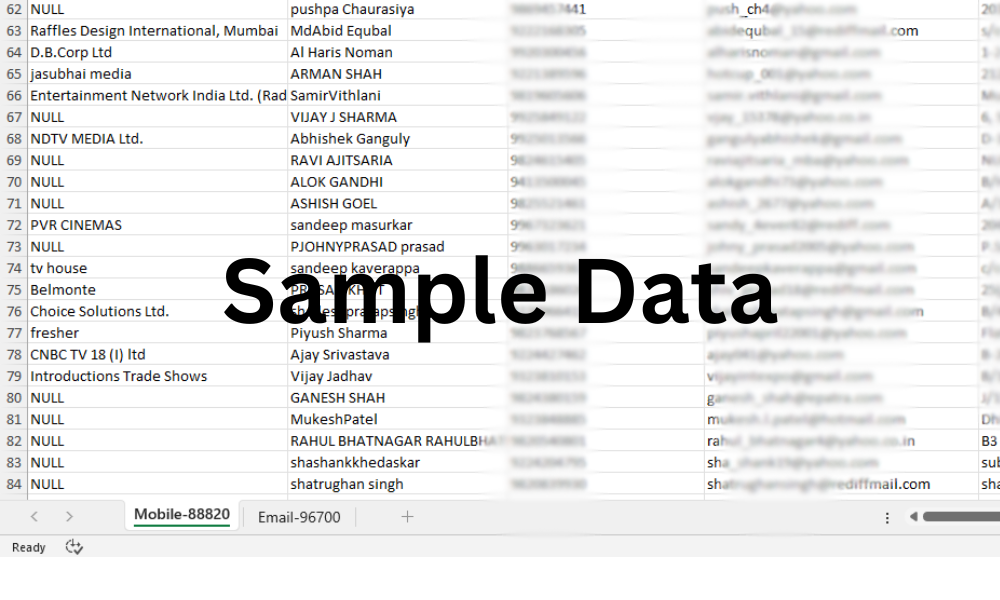Select the shatrughan singh cell

pyautogui.click(x=398, y=484)
